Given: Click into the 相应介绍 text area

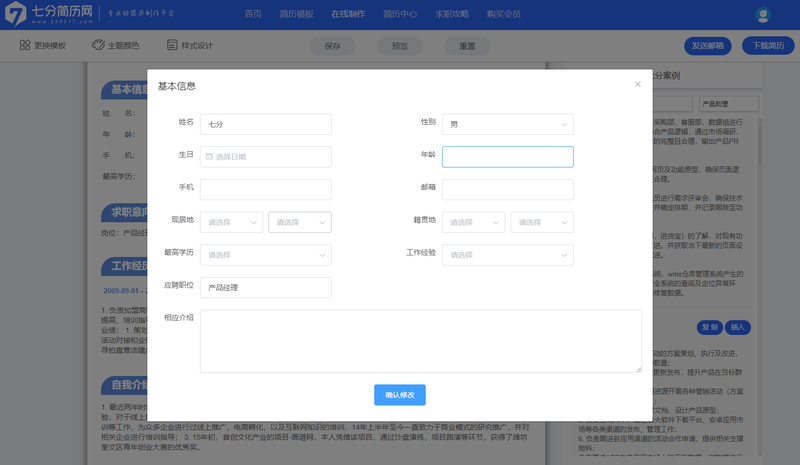Looking at the screenshot, I should coord(421,341).
